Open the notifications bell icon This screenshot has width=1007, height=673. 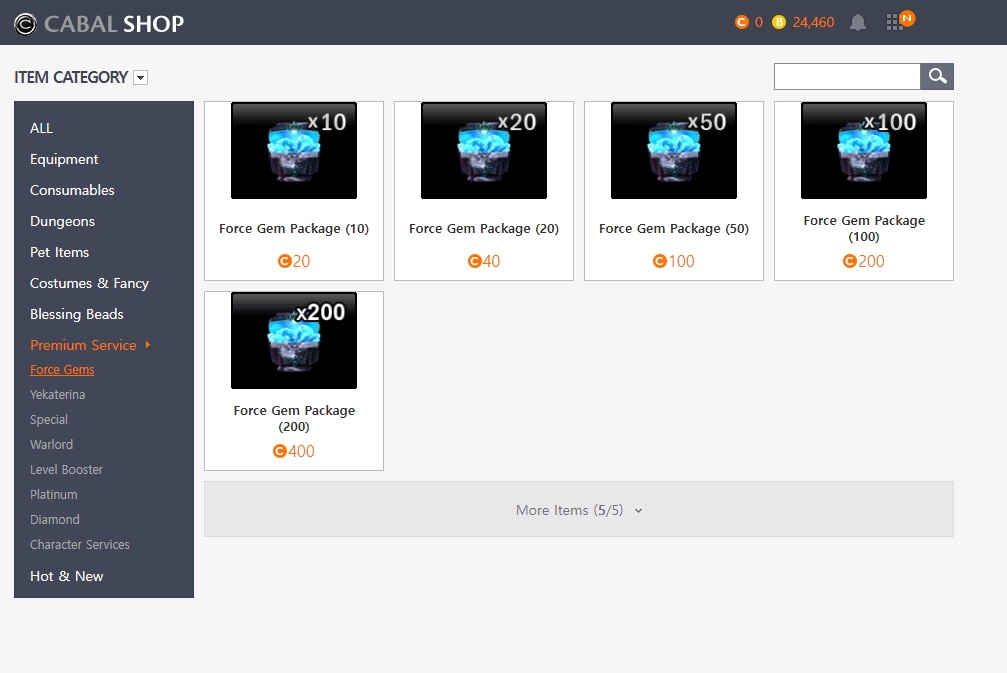tap(857, 22)
